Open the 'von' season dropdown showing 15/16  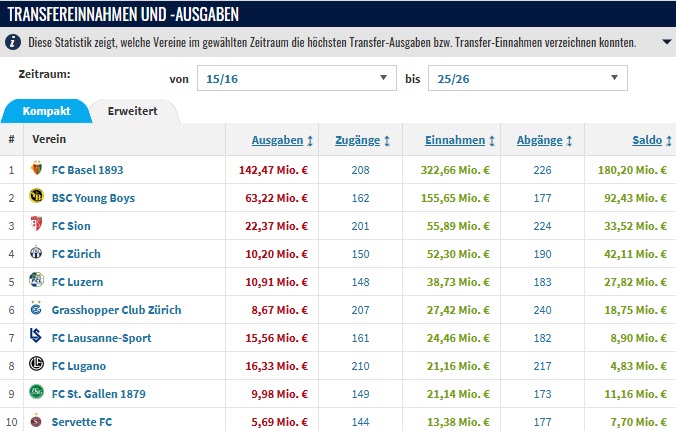(295, 78)
